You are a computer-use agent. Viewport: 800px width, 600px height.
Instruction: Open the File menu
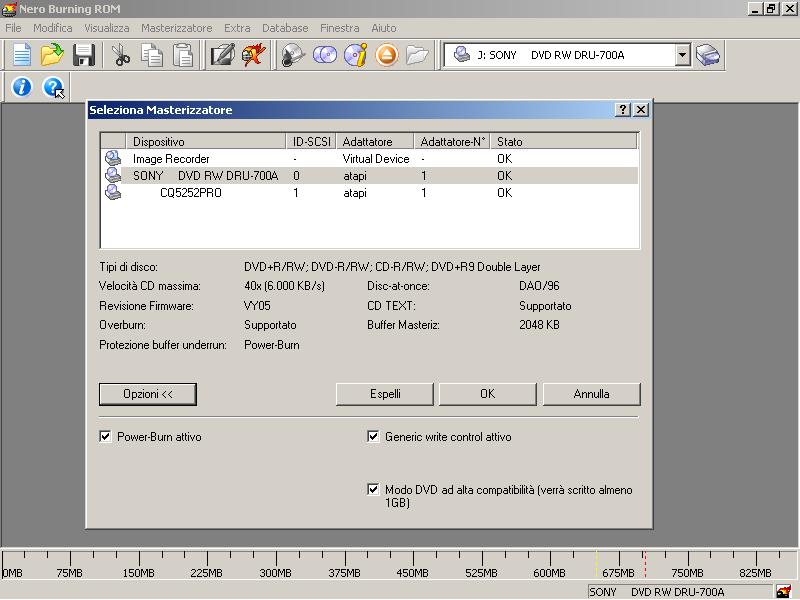[13, 28]
